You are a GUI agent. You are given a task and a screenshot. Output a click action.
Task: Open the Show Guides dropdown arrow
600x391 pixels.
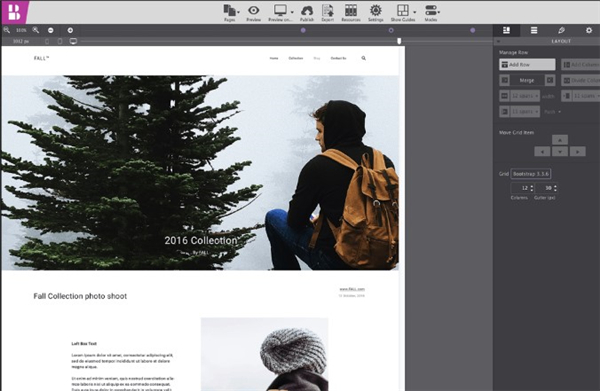tap(414, 12)
